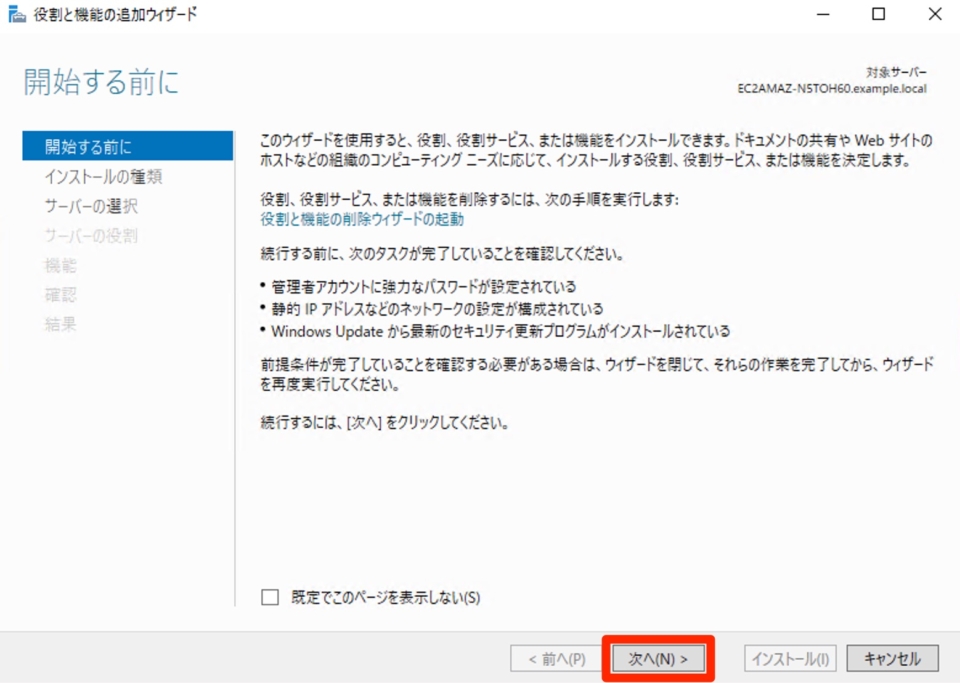Close the wizard with the X button
This screenshot has height=683, width=960.
pyautogui.click(x=934, y=14)
